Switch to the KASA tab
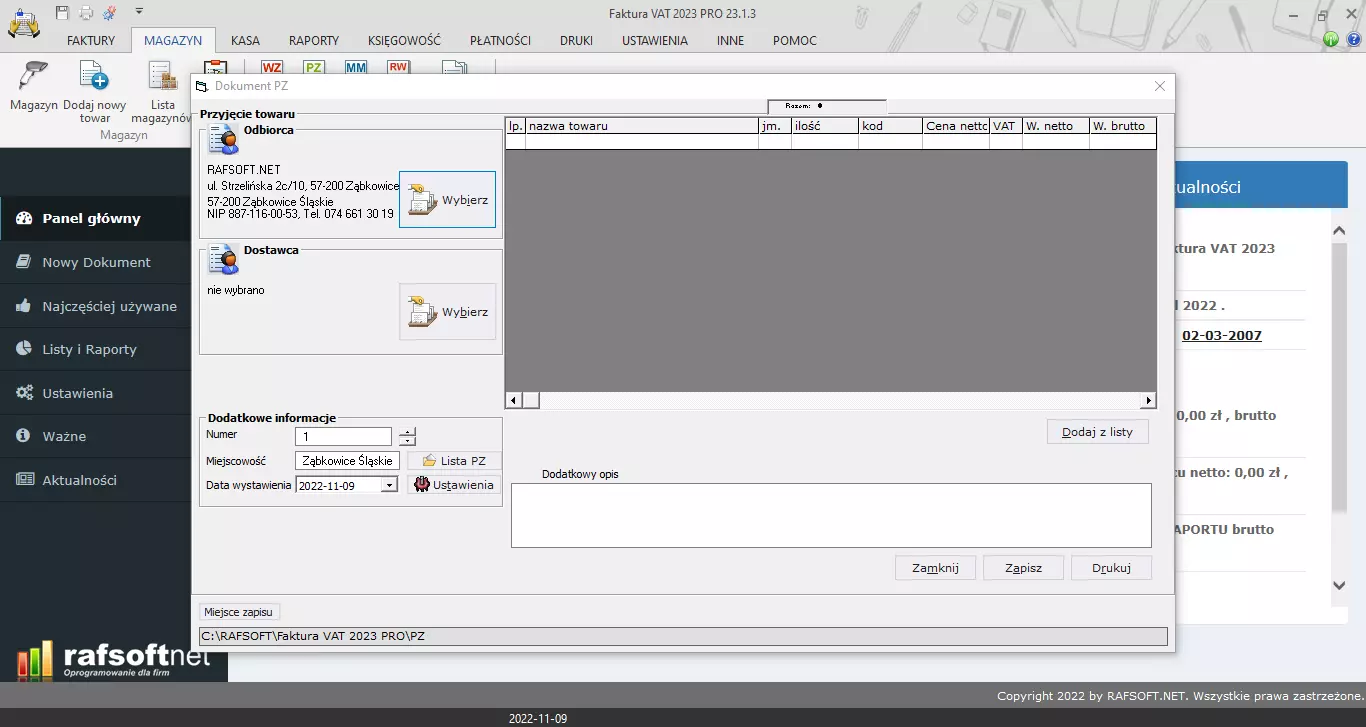1366x727 pixels. pyautogui.click(x=245, y=41)
